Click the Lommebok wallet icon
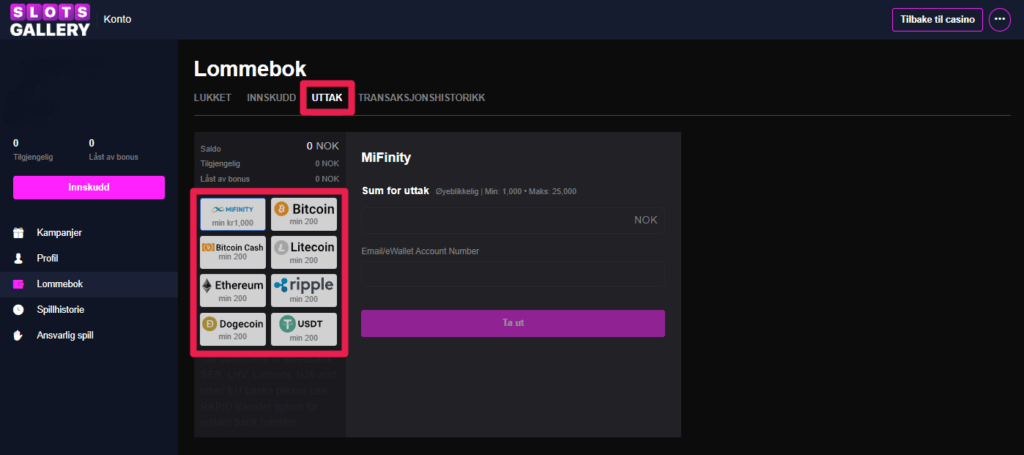 [x=18, y=284]
